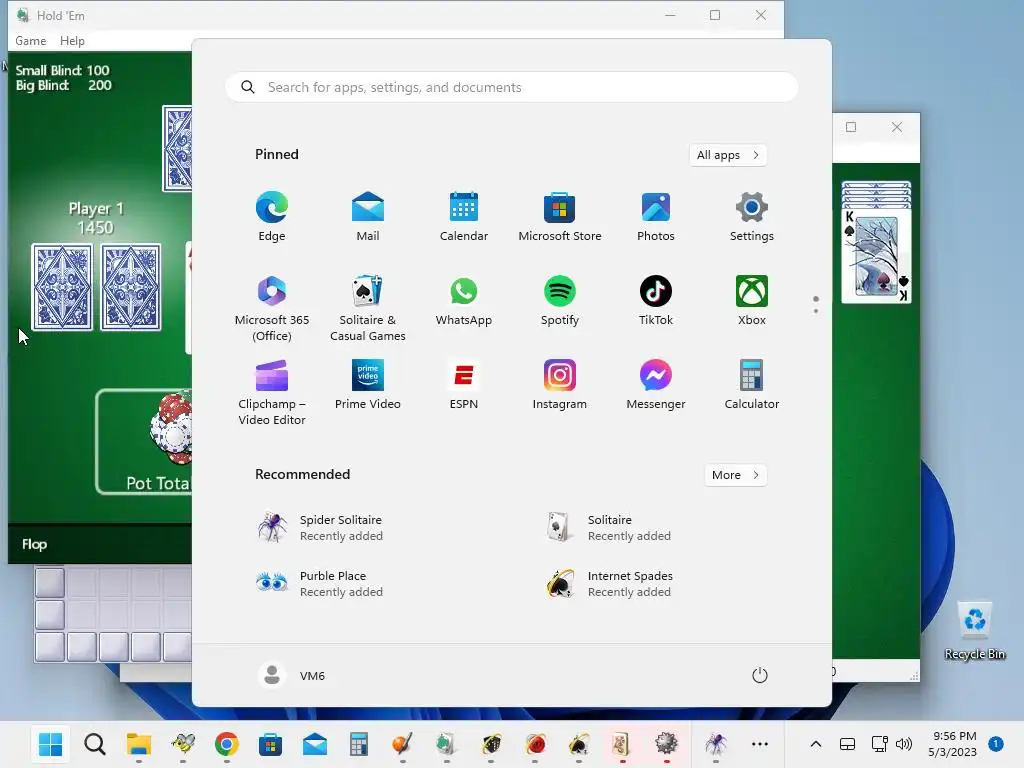Screen dimensions: 1024x768
Task: Open the TikTok app
Action: tap(656, 301)
